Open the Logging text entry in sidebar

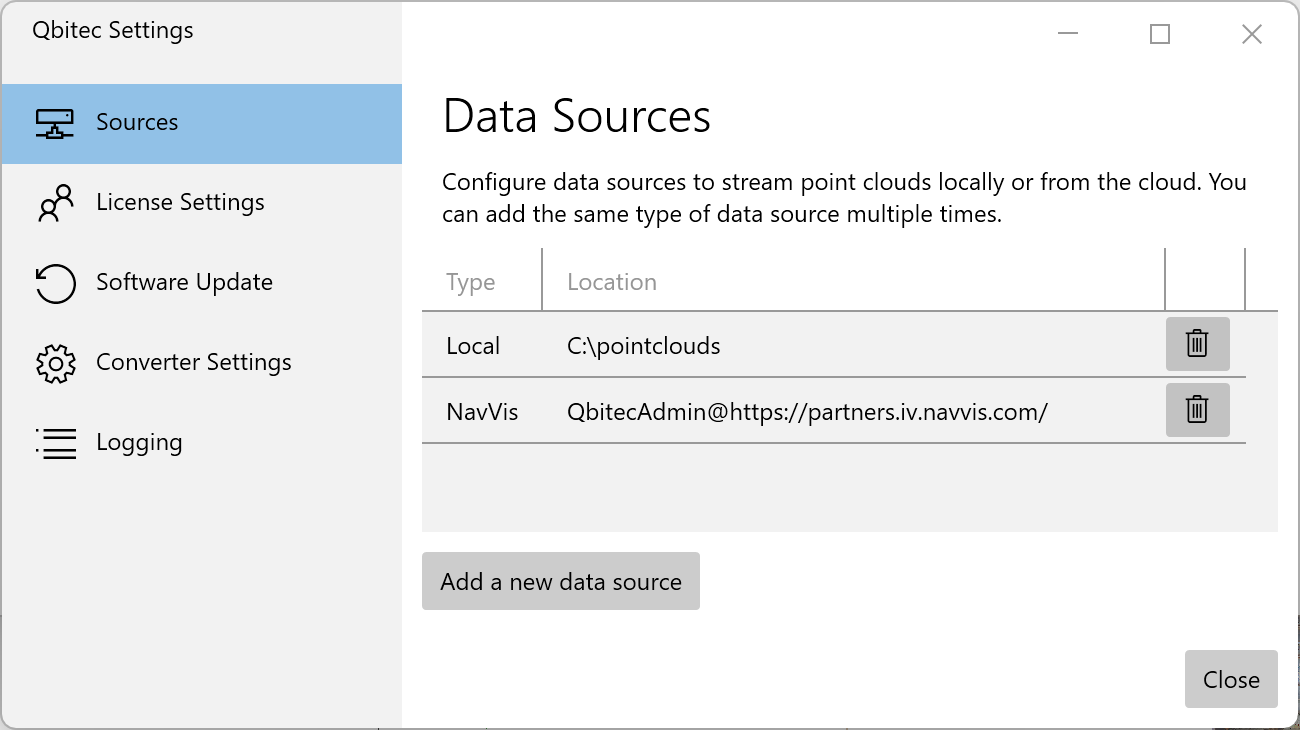[x=139, y=443]
